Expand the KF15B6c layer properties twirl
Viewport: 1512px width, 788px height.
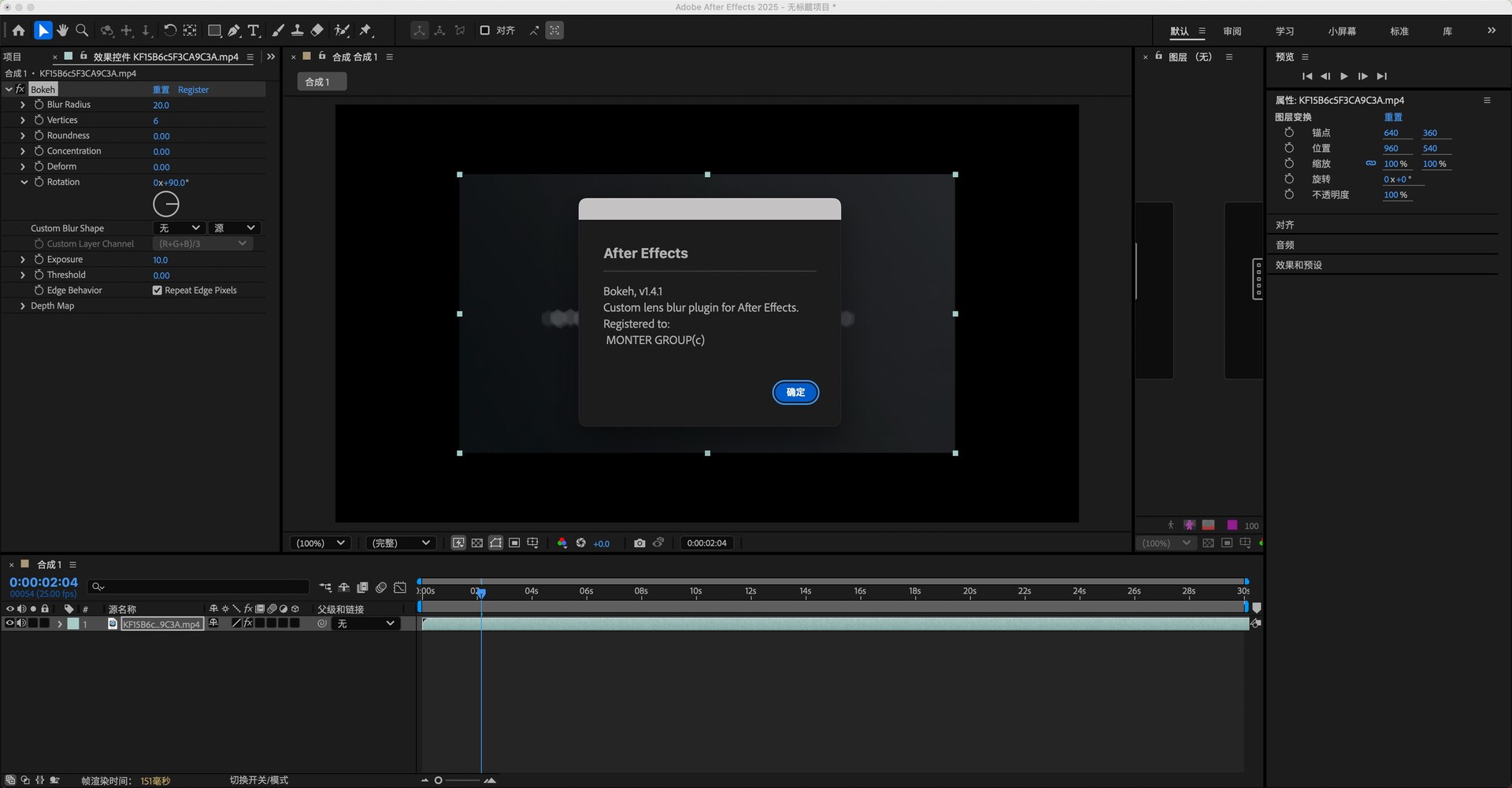(59, 623)
